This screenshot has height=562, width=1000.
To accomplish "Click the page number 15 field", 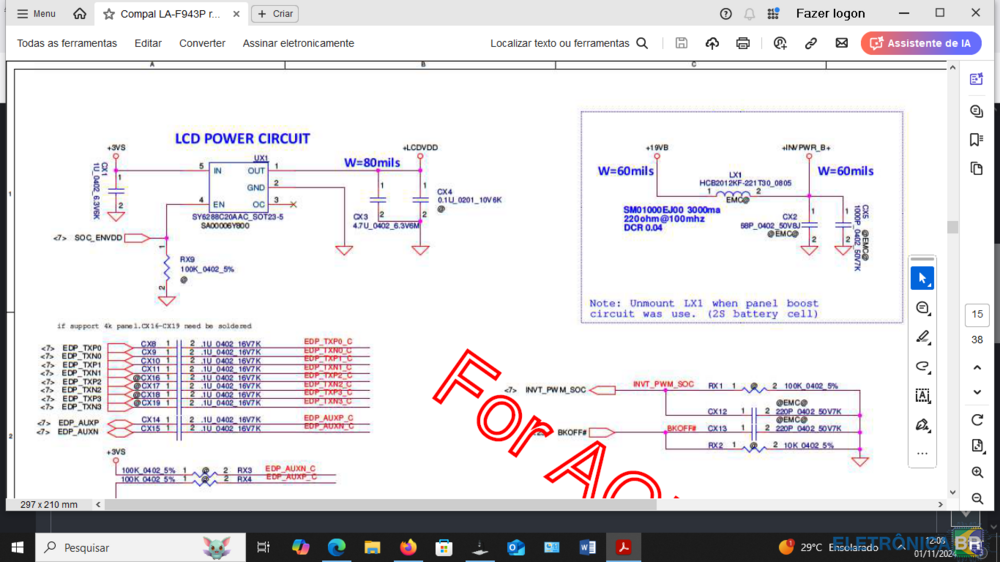I will pos(977,315).
